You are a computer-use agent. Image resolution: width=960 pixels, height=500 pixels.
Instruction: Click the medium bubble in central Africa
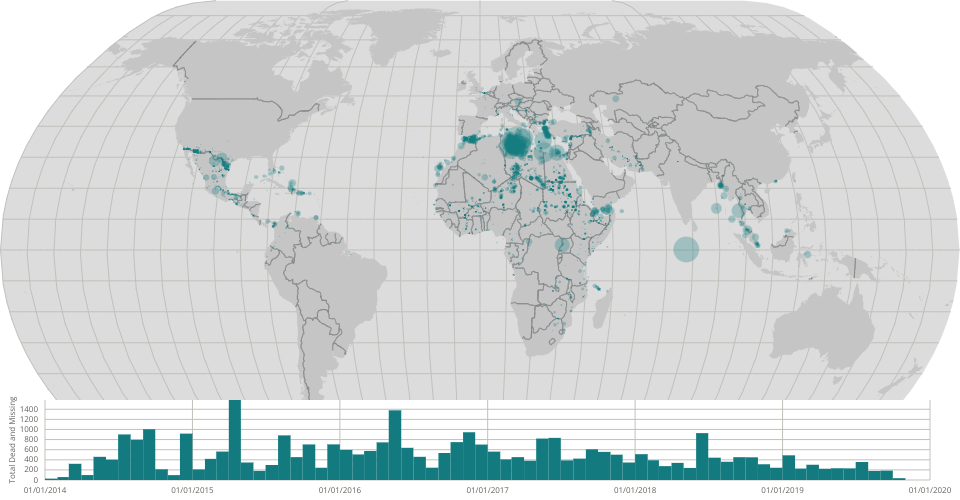tap(563, 244)
